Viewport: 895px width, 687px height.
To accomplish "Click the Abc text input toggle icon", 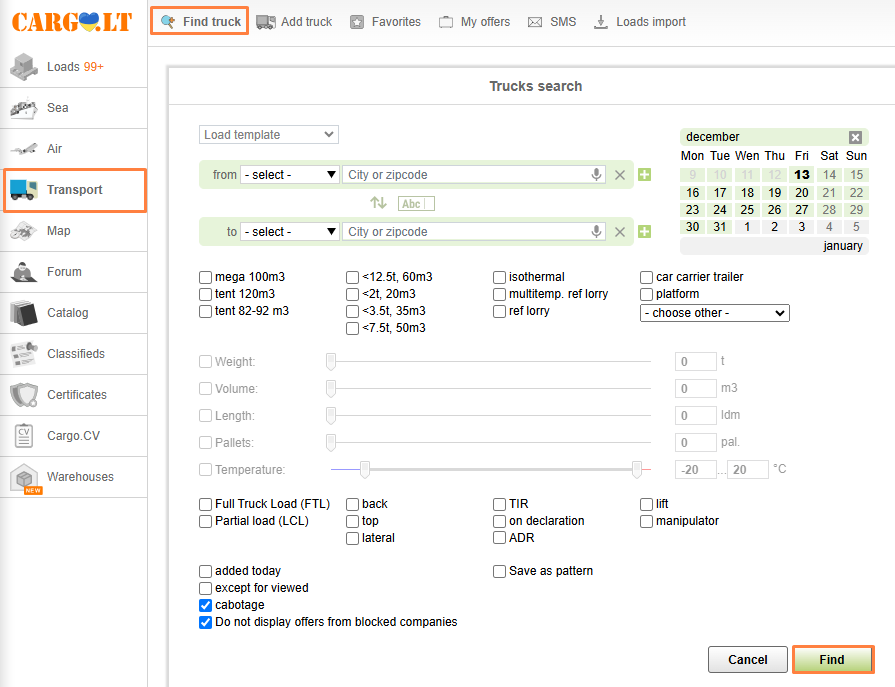I will point(416,203).
